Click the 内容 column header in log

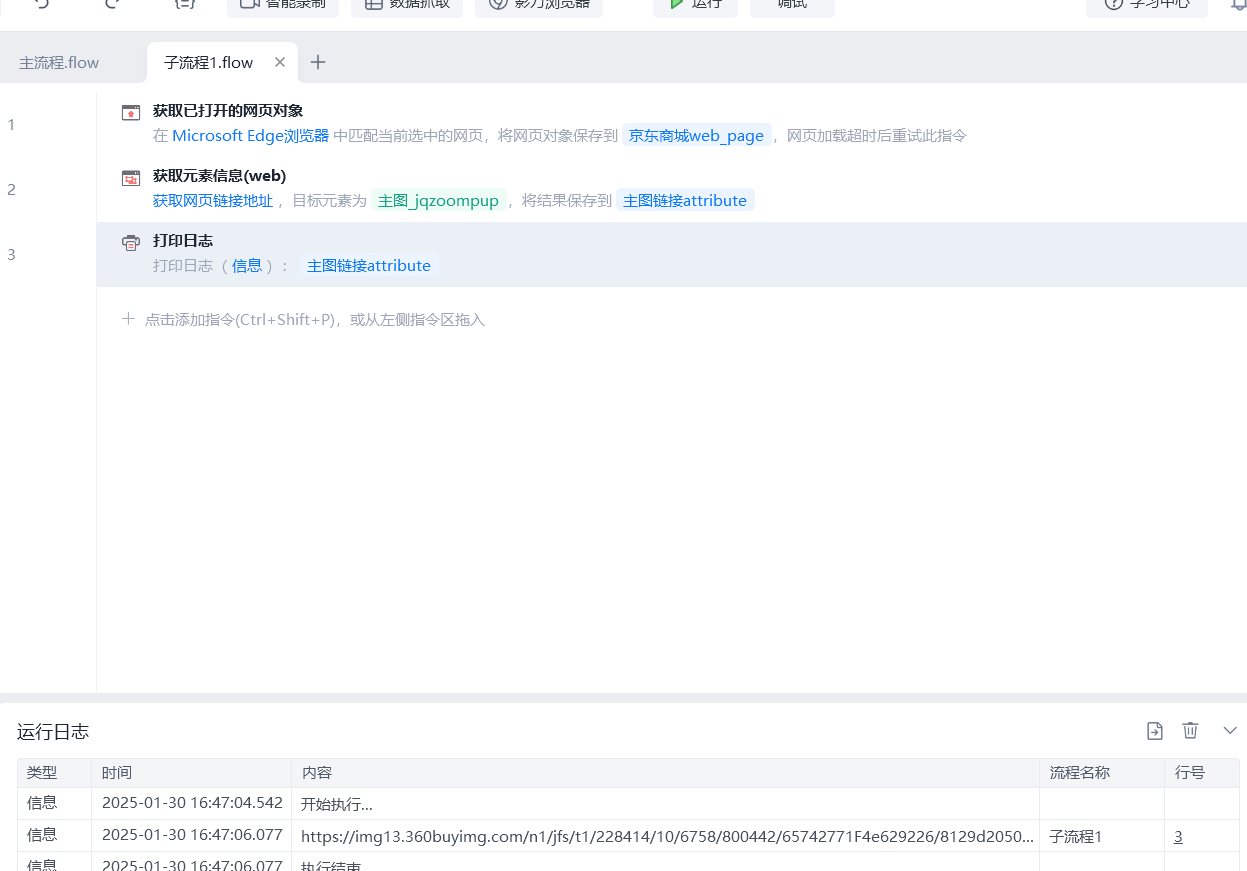tap(317, 773)
